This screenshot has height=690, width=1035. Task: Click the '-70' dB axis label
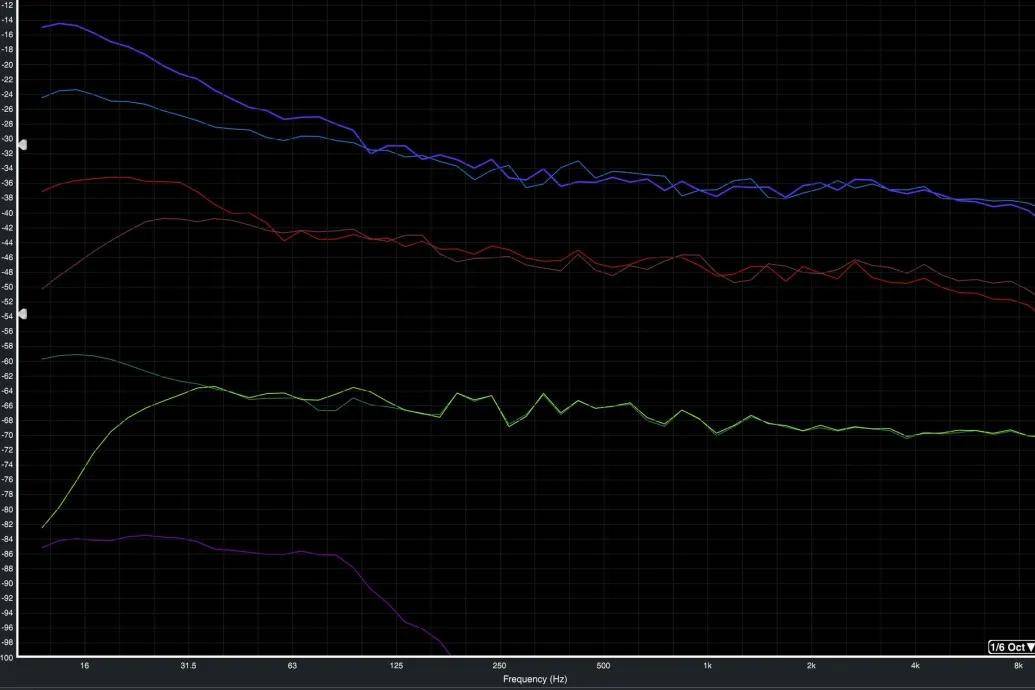point(8,436)
